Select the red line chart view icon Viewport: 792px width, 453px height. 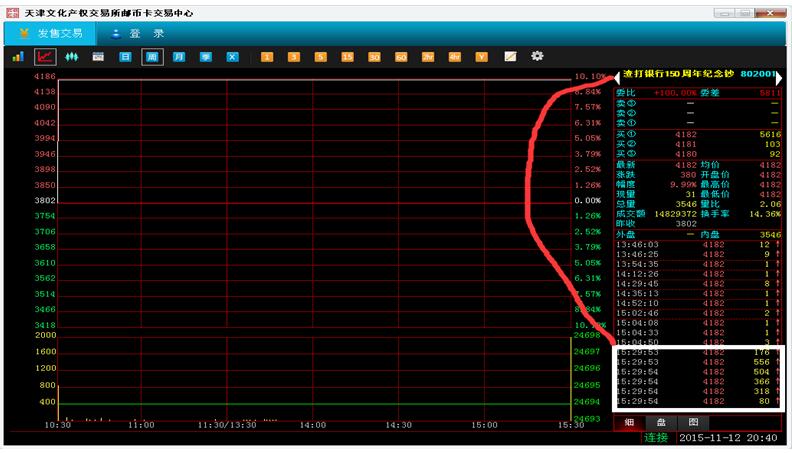(x=45, y=57)
